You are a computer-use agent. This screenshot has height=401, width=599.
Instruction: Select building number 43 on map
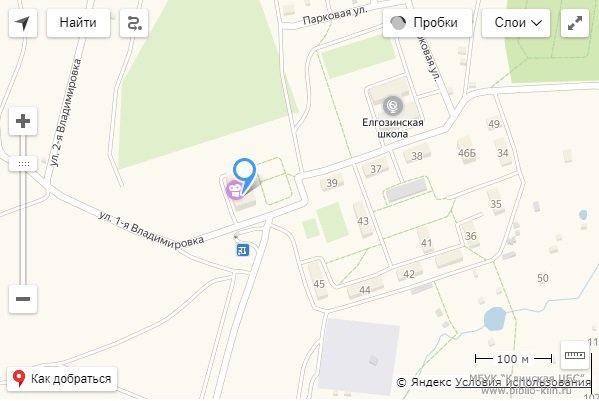point(363,221)
